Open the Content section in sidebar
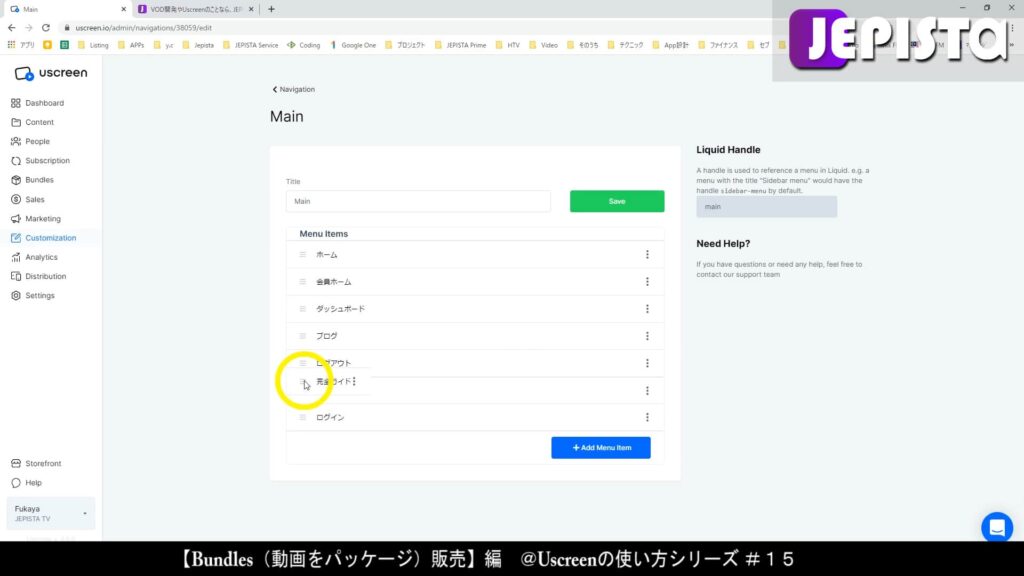Screen dimensions: 1024x576 33,122
